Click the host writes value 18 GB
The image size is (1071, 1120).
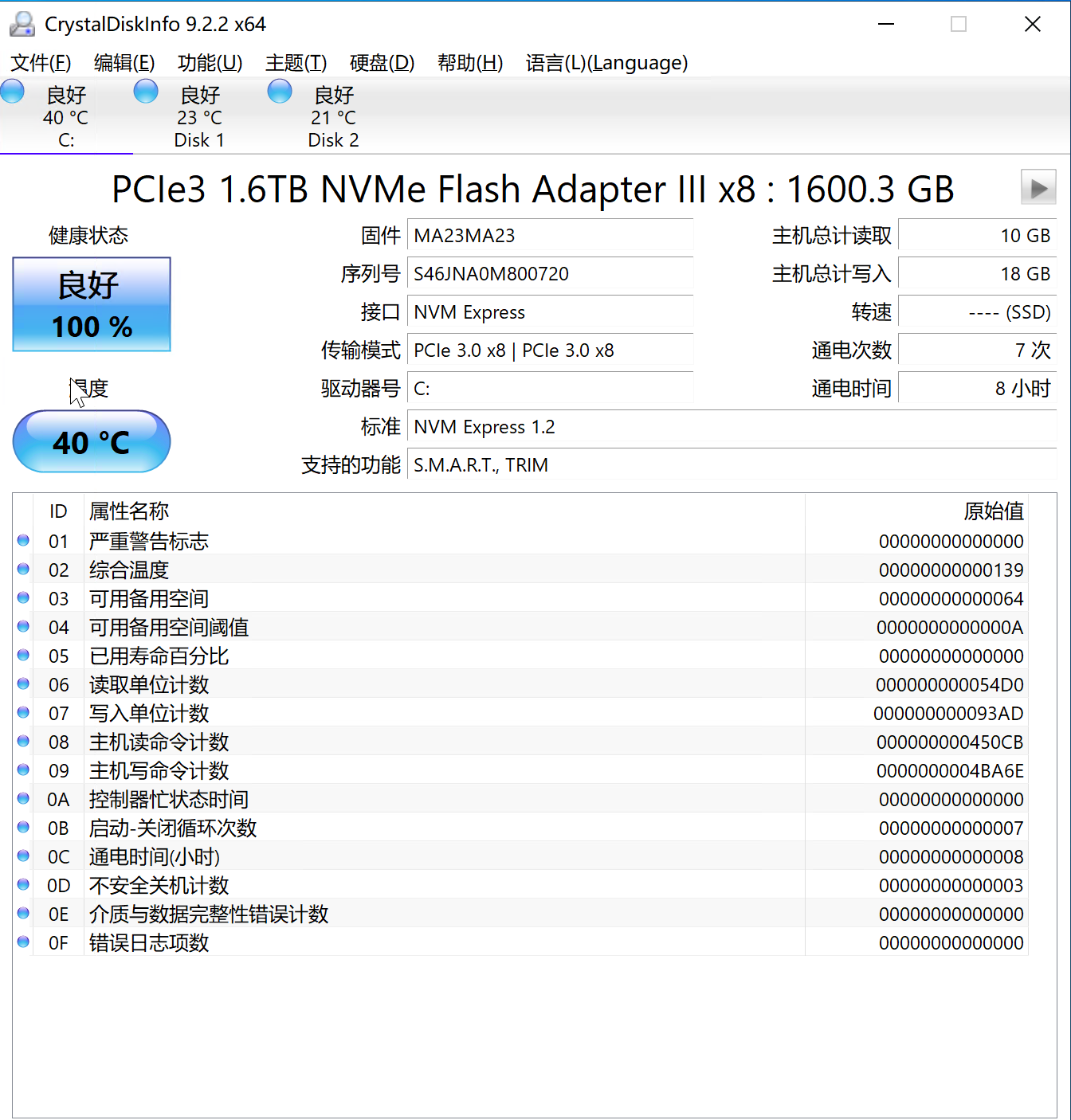tap(977, 274)
